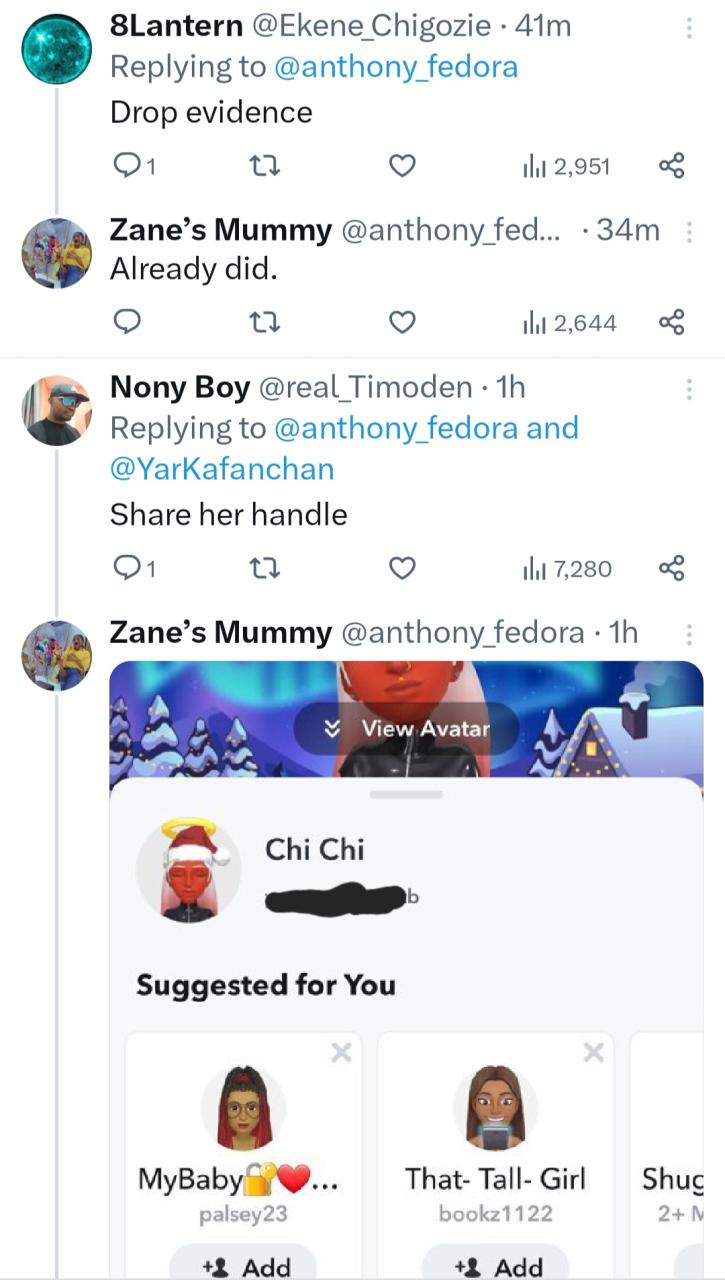This screenshot has height=1280, width=725.
Task: Retweet Nony Boy's "Share her handle" tweet
Action: tap(261, 569)
